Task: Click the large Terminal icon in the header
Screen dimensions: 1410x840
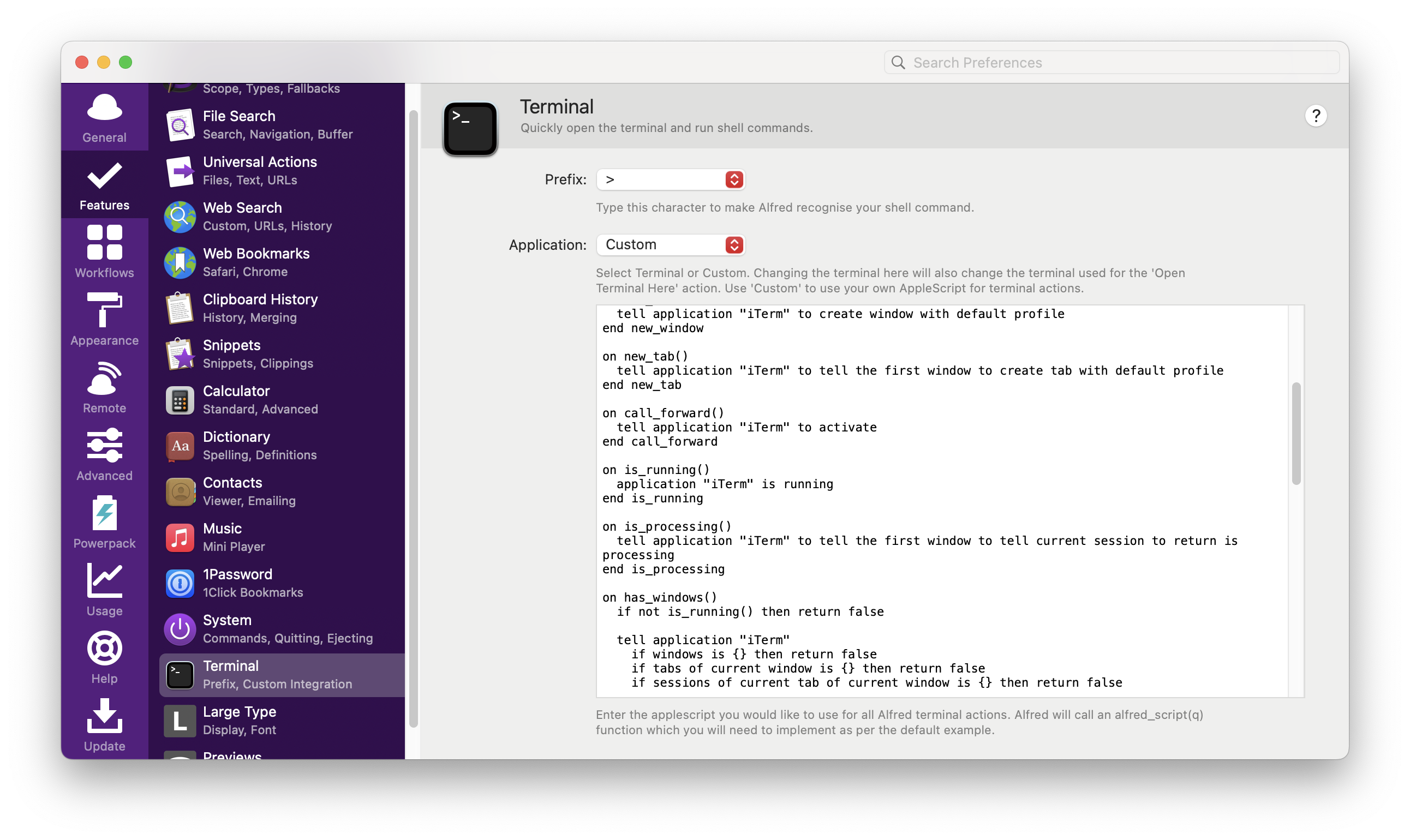Action: [470, 129]
